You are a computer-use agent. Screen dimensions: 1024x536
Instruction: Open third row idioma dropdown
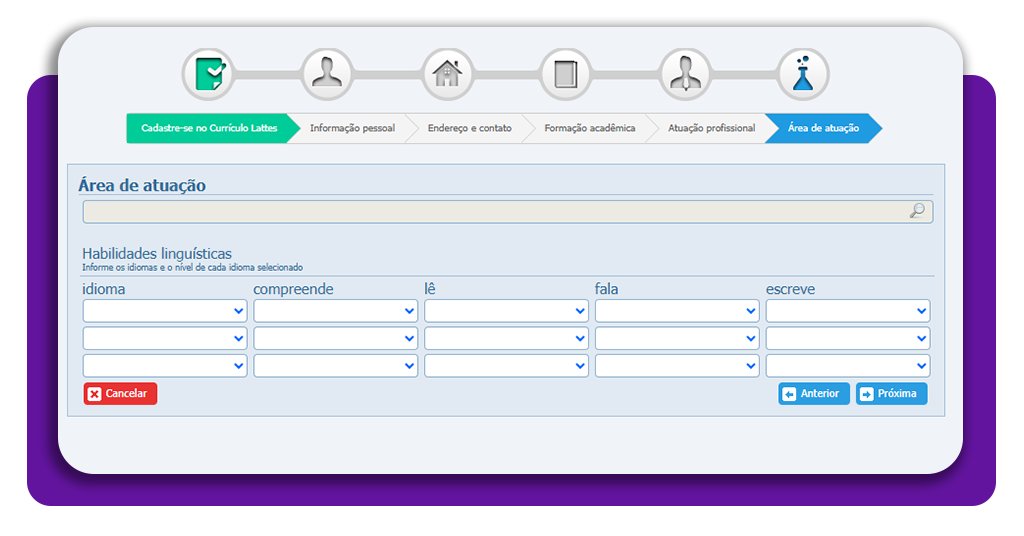165,366
